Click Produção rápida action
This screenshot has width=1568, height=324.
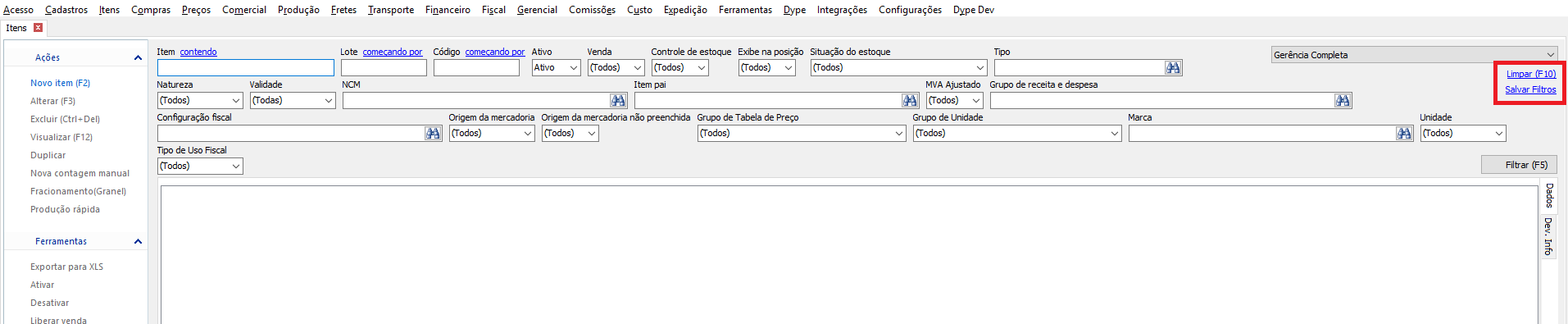coord(66,209)
